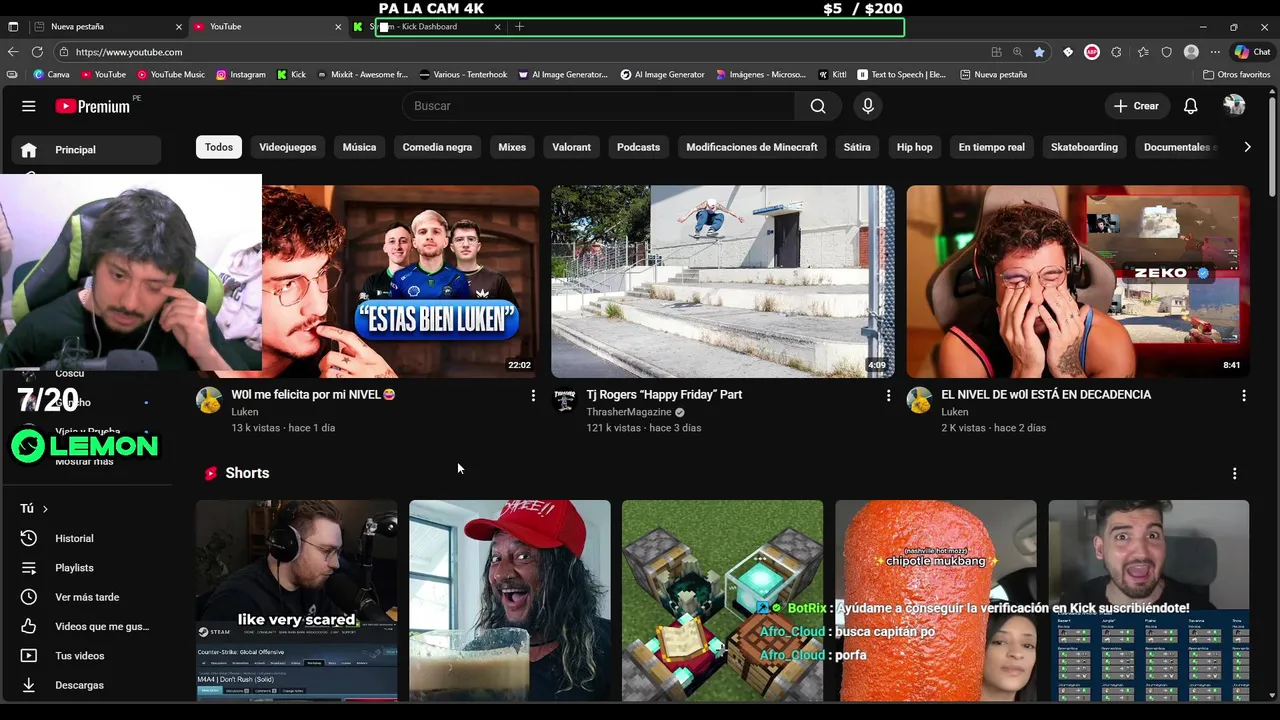Open the Crear button
The height and width of the screenshot is (720, 1280).
pyautogui.click(x=1136, y=106)
